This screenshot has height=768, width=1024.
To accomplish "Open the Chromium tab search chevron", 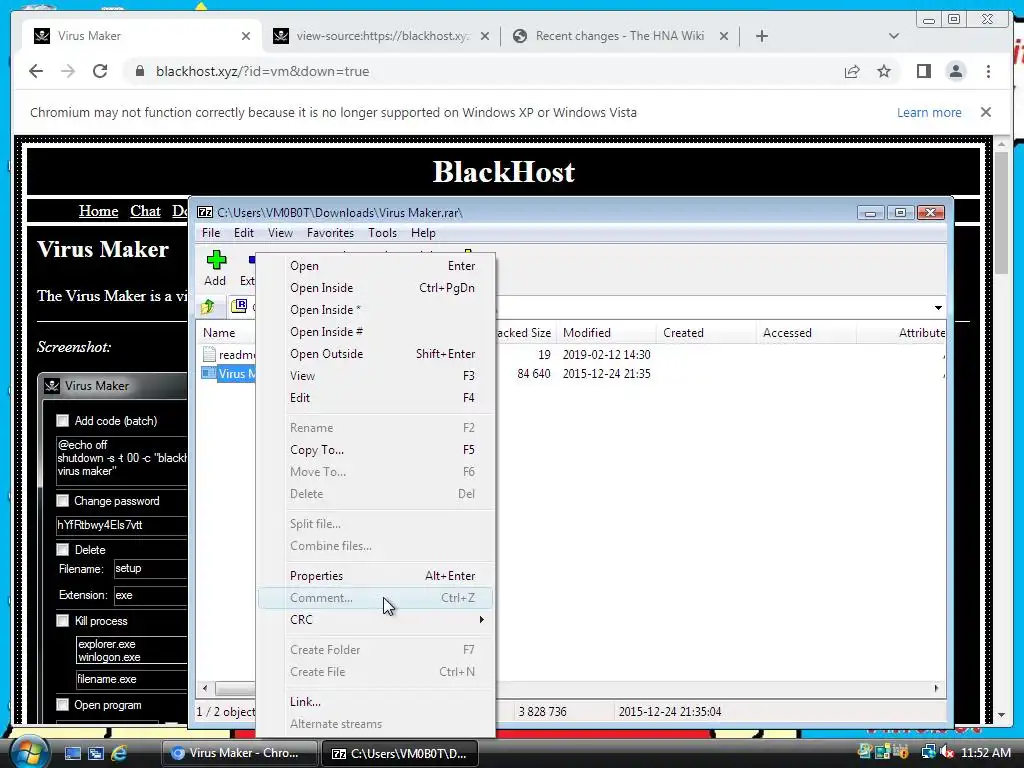I will [894, 36].
